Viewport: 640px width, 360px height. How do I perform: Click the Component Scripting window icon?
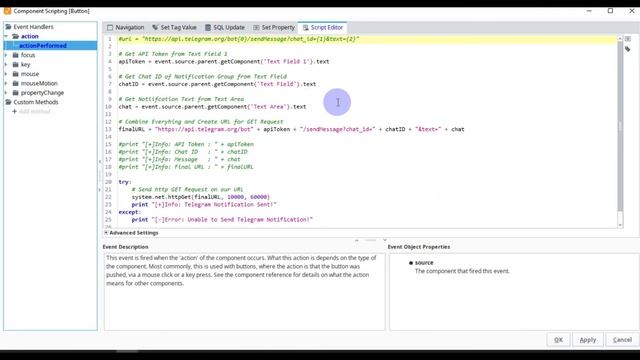click(x=7, y=11)
